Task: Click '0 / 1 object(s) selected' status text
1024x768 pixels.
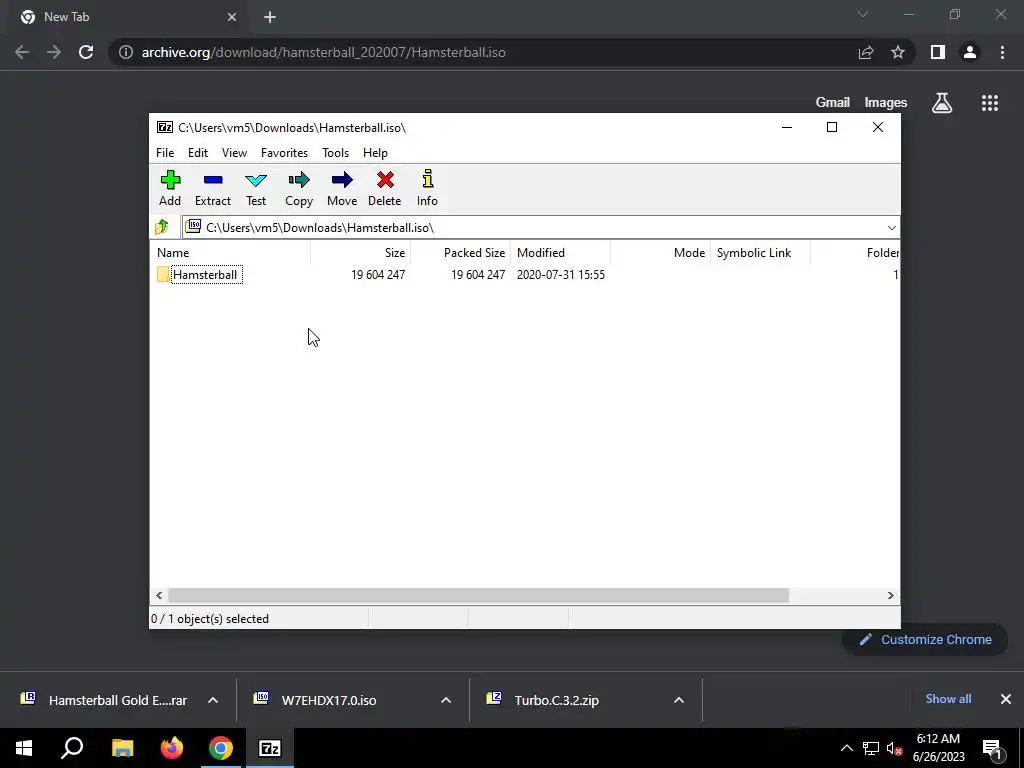Action: (210, 619)
